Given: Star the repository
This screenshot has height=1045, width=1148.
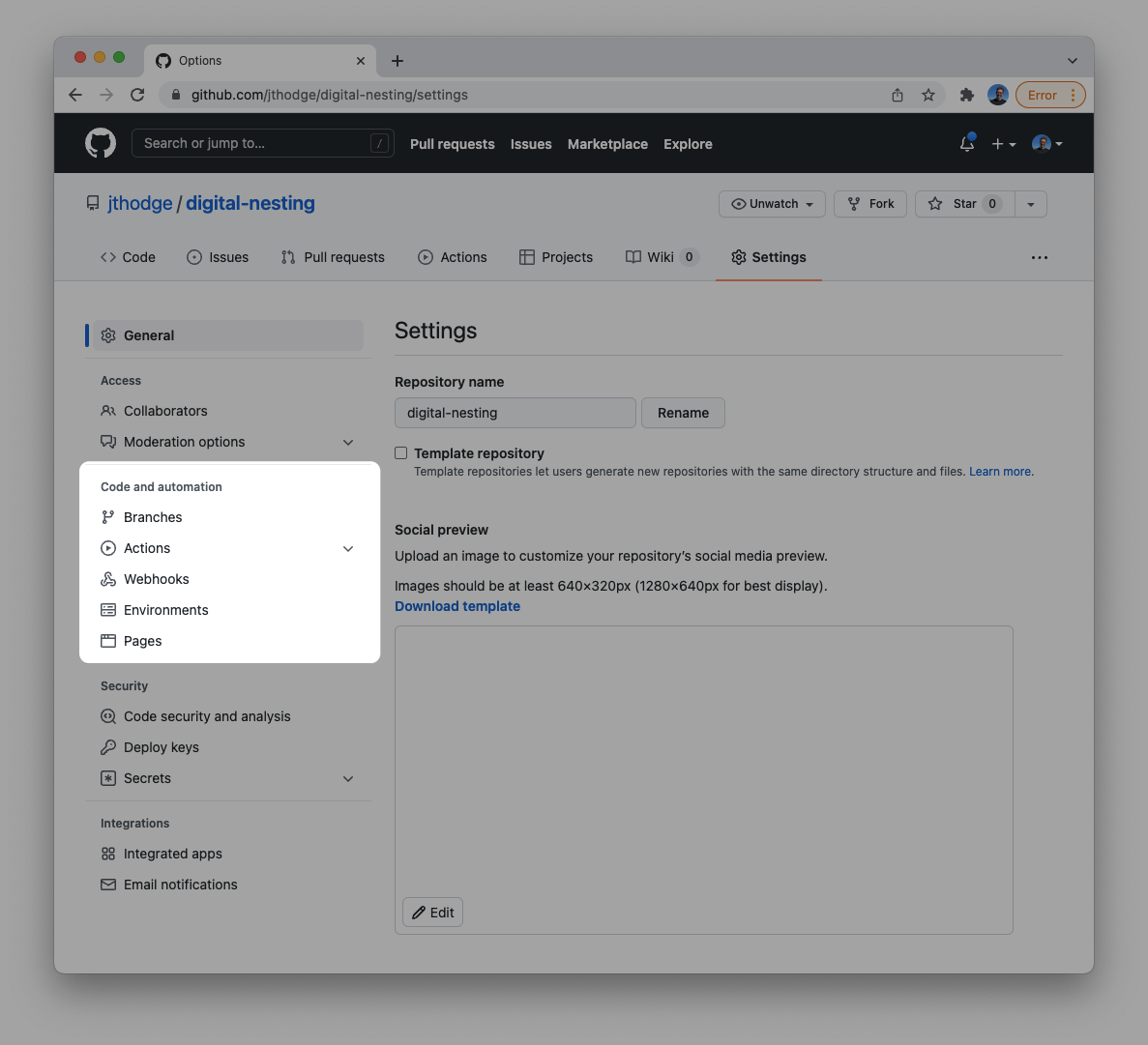Looking at the screenshot, I should point(964,204).
